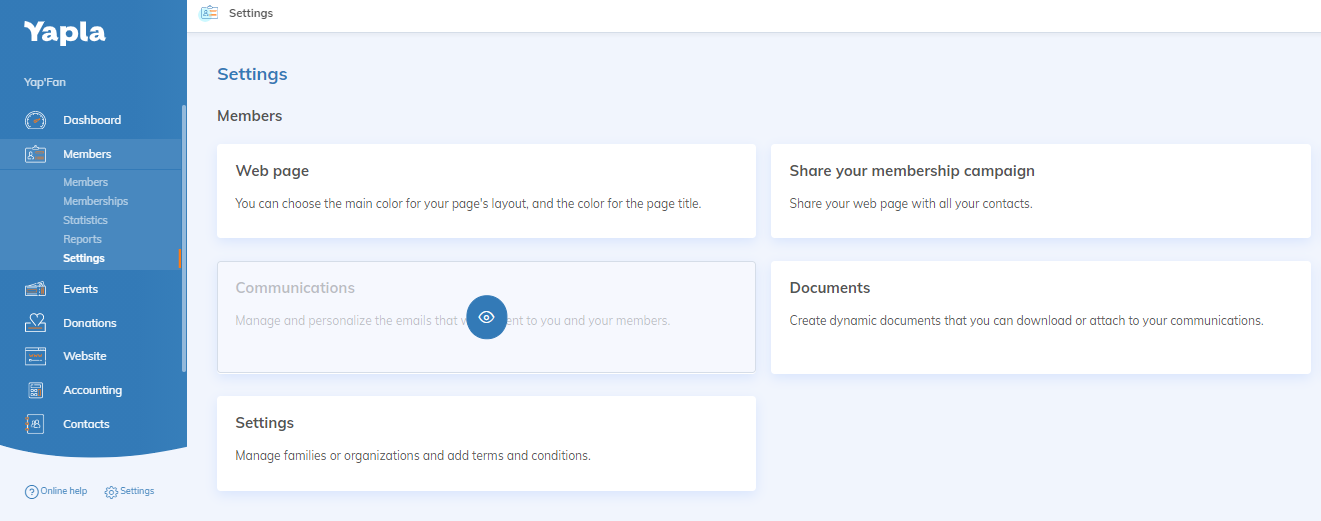This screenshot has width=1321, height=521.
Task: Open the Statistics submenu item
Action: tap(85, 220)
